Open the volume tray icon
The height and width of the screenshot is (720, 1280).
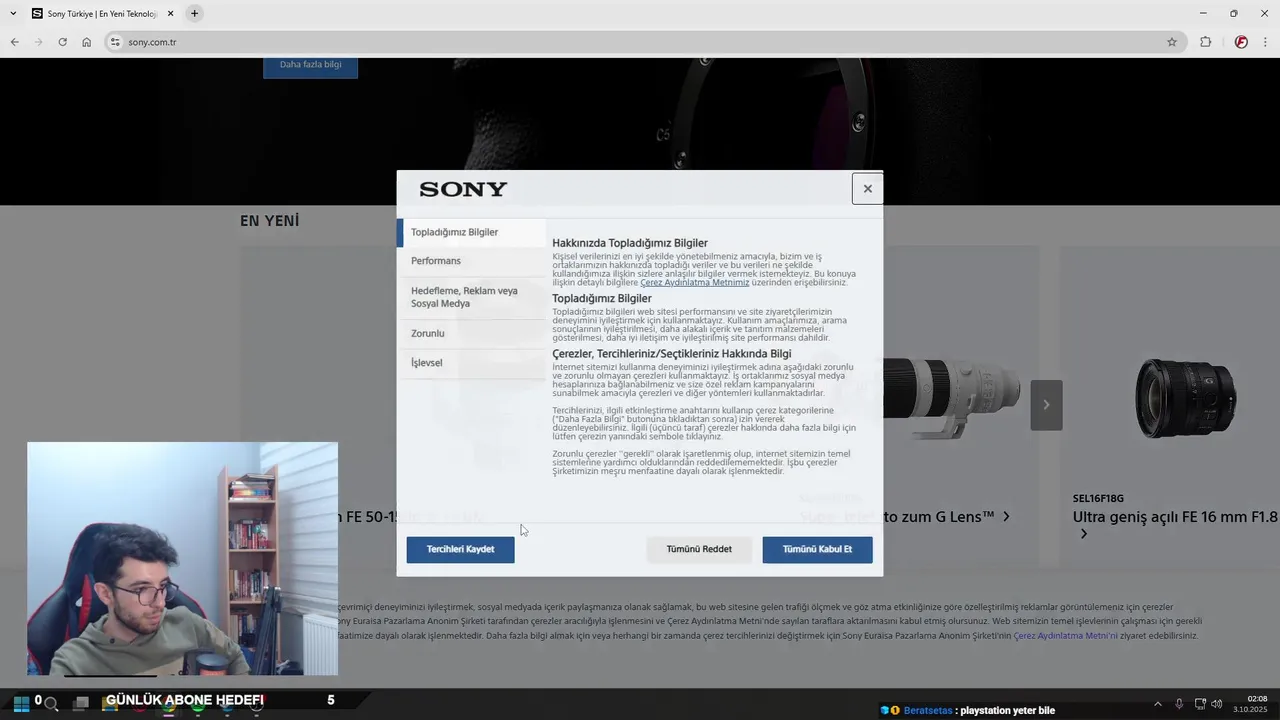tap(1217, 704)
